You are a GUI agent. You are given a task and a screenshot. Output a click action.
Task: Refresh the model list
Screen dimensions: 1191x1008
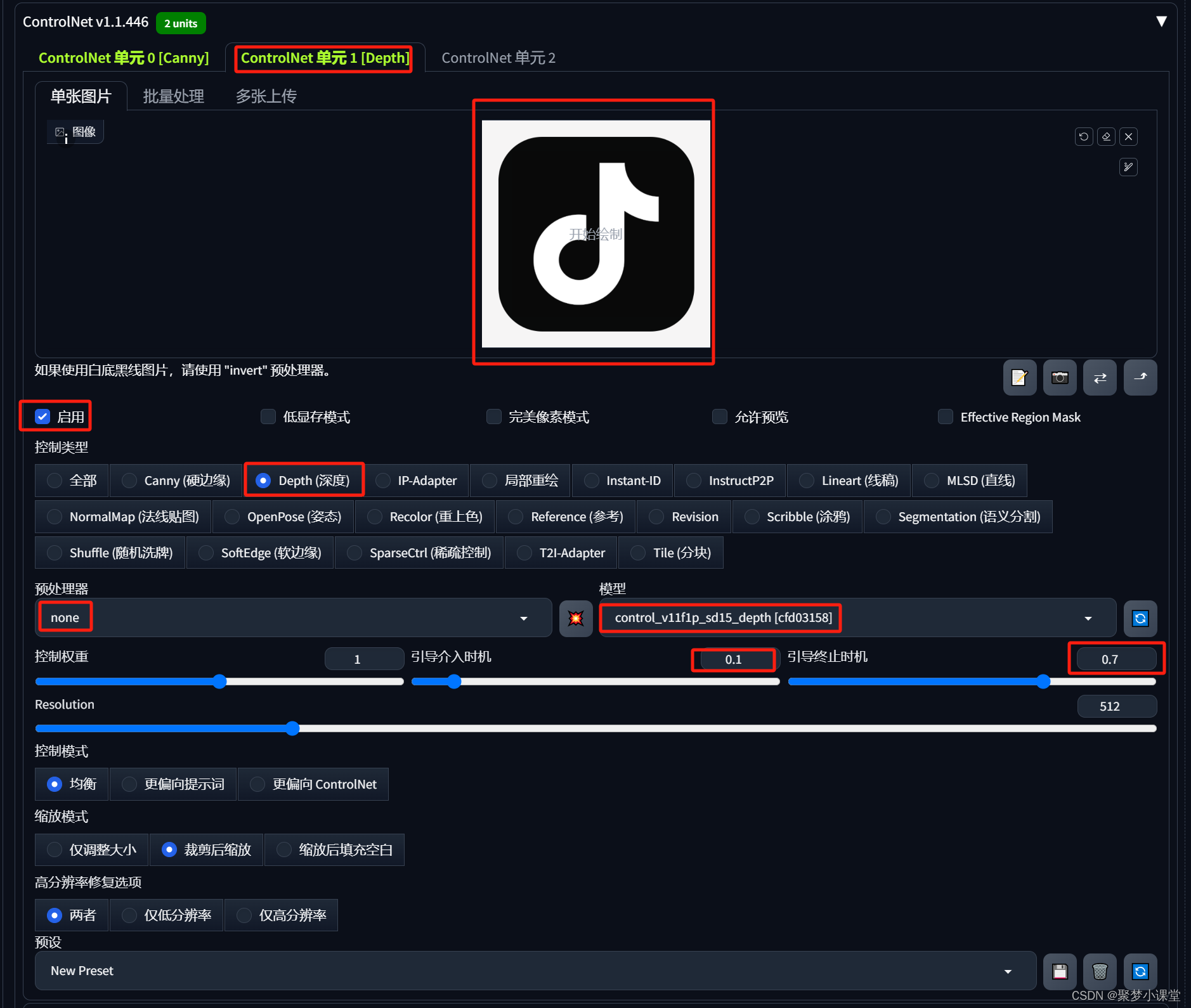[x=1140, y=618]
